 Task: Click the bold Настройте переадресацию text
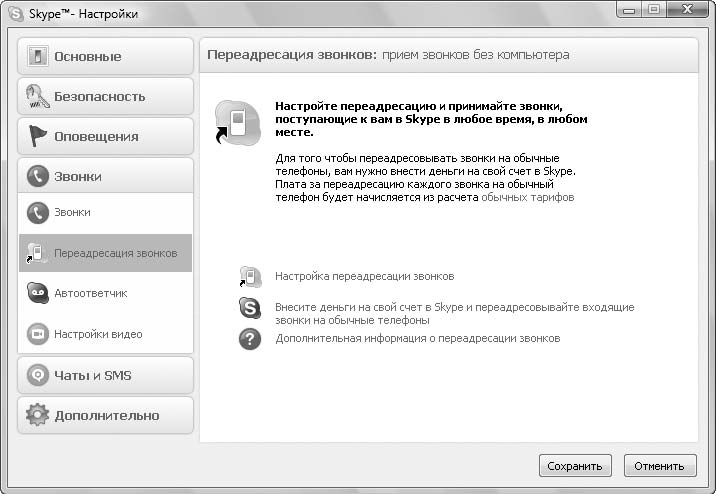point(431,119)
